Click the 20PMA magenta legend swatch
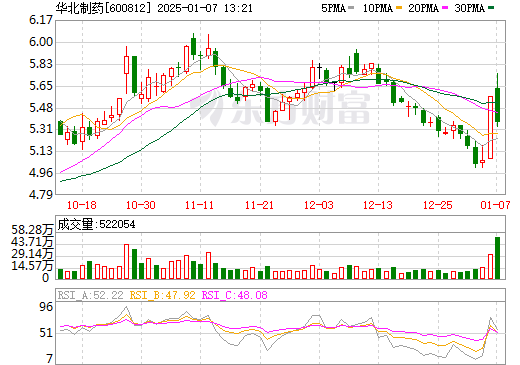Image resolution: width=520 pixels, height=365 pixels. [445, 8]
